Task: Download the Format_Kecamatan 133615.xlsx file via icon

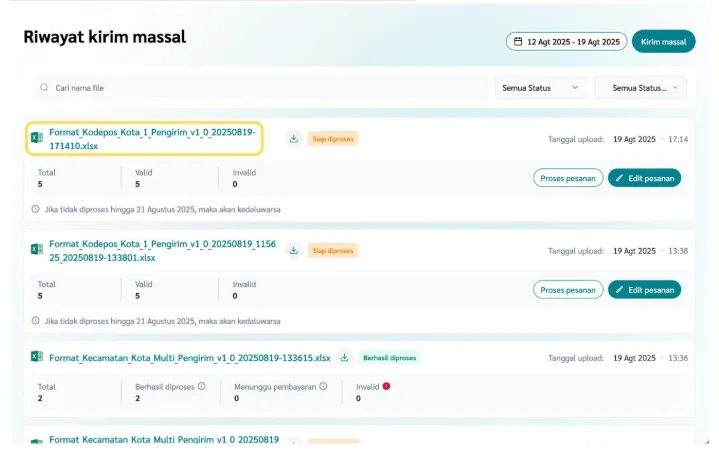Action: coord(344,357)
